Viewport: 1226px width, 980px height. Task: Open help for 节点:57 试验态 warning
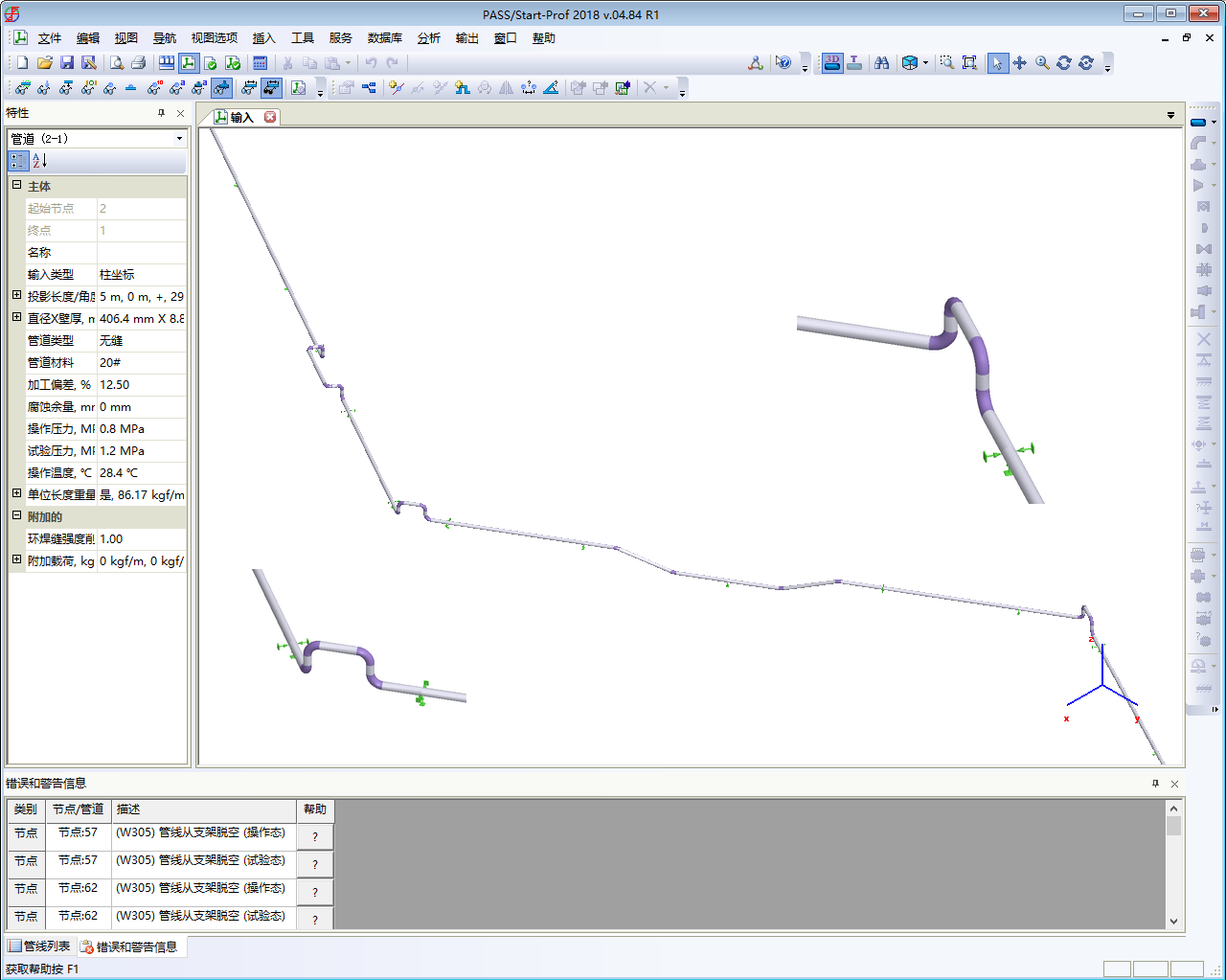tap(315, 864)
